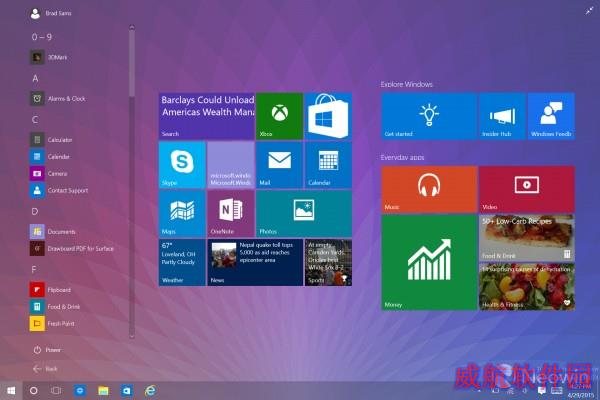Open the Video tile
The image size is (600, 400).
click(527, 189)
